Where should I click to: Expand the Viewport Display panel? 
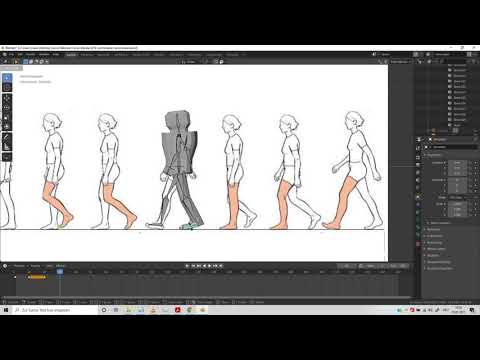[438, 262]
